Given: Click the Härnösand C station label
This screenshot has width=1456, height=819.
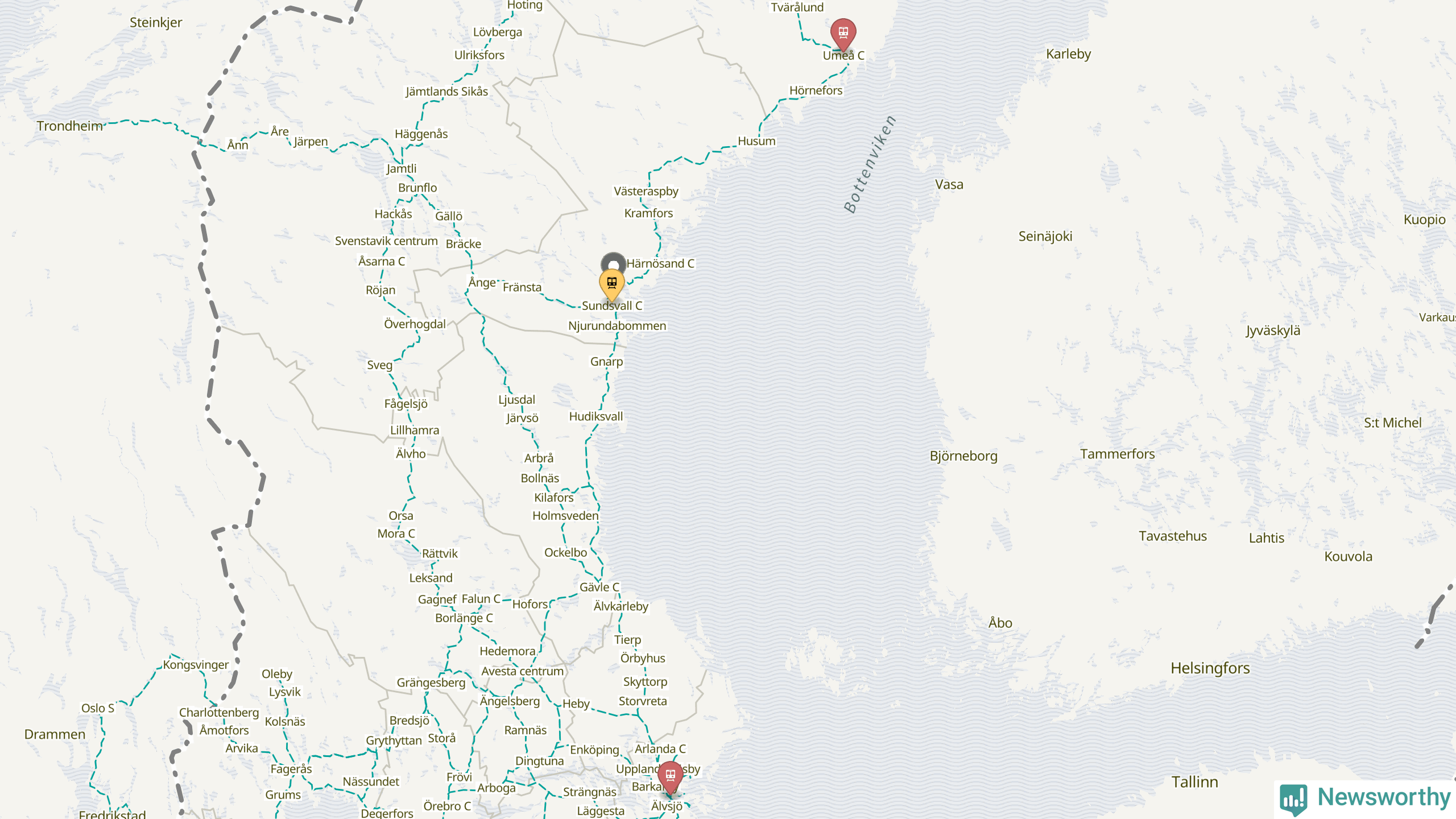Looking at the screenshot, I should [660, 263].
